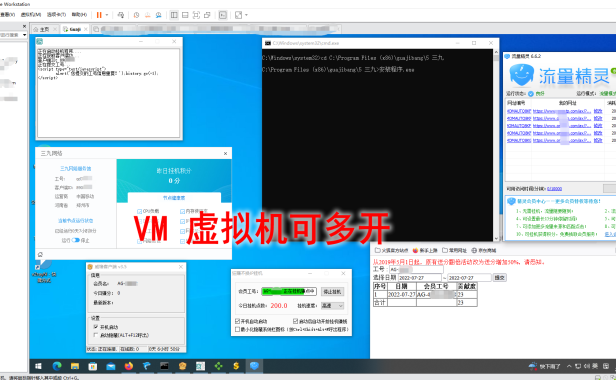This screenshot has width=616, height=380.
Task: Open the 帮助(H) menu
Action: pos(79,15)
